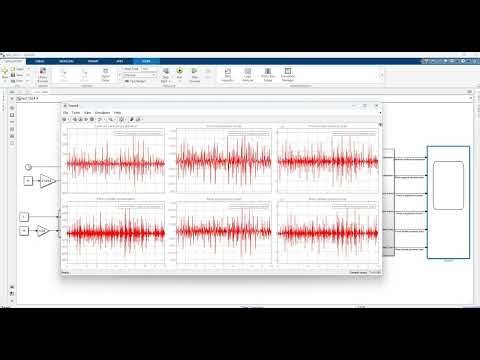
Task: Open the dropdown arrow beside Scope gear icon
Action: pyautogui.click(x=69, y=119)
